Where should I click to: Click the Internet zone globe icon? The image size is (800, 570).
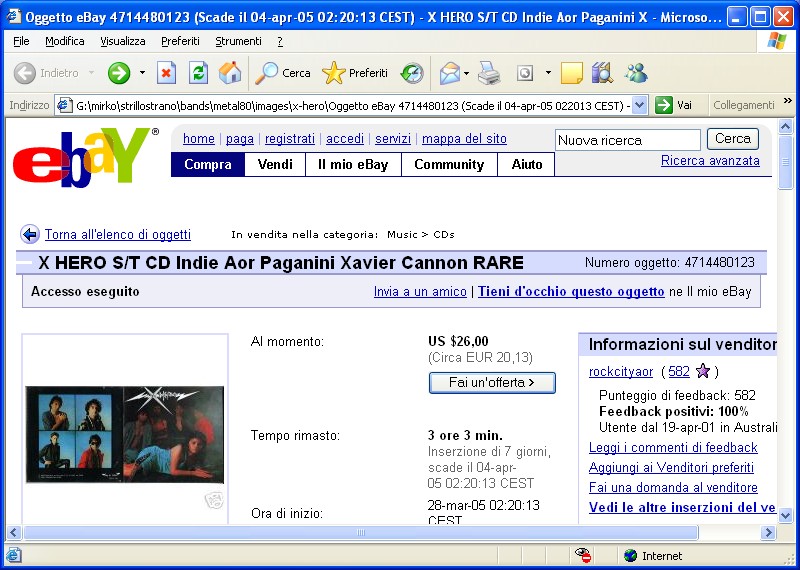(x=631, y=555)
